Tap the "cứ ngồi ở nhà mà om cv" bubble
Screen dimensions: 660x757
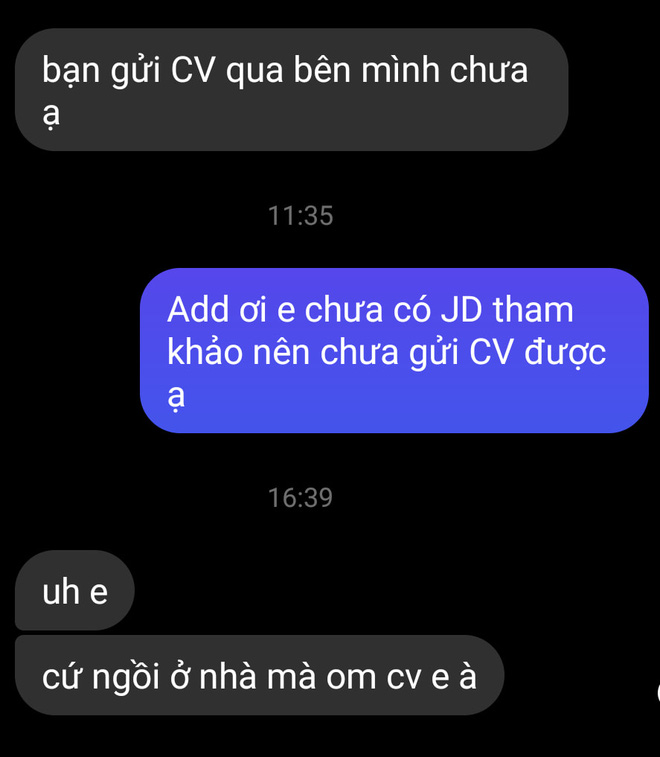(x=259, y=675)
